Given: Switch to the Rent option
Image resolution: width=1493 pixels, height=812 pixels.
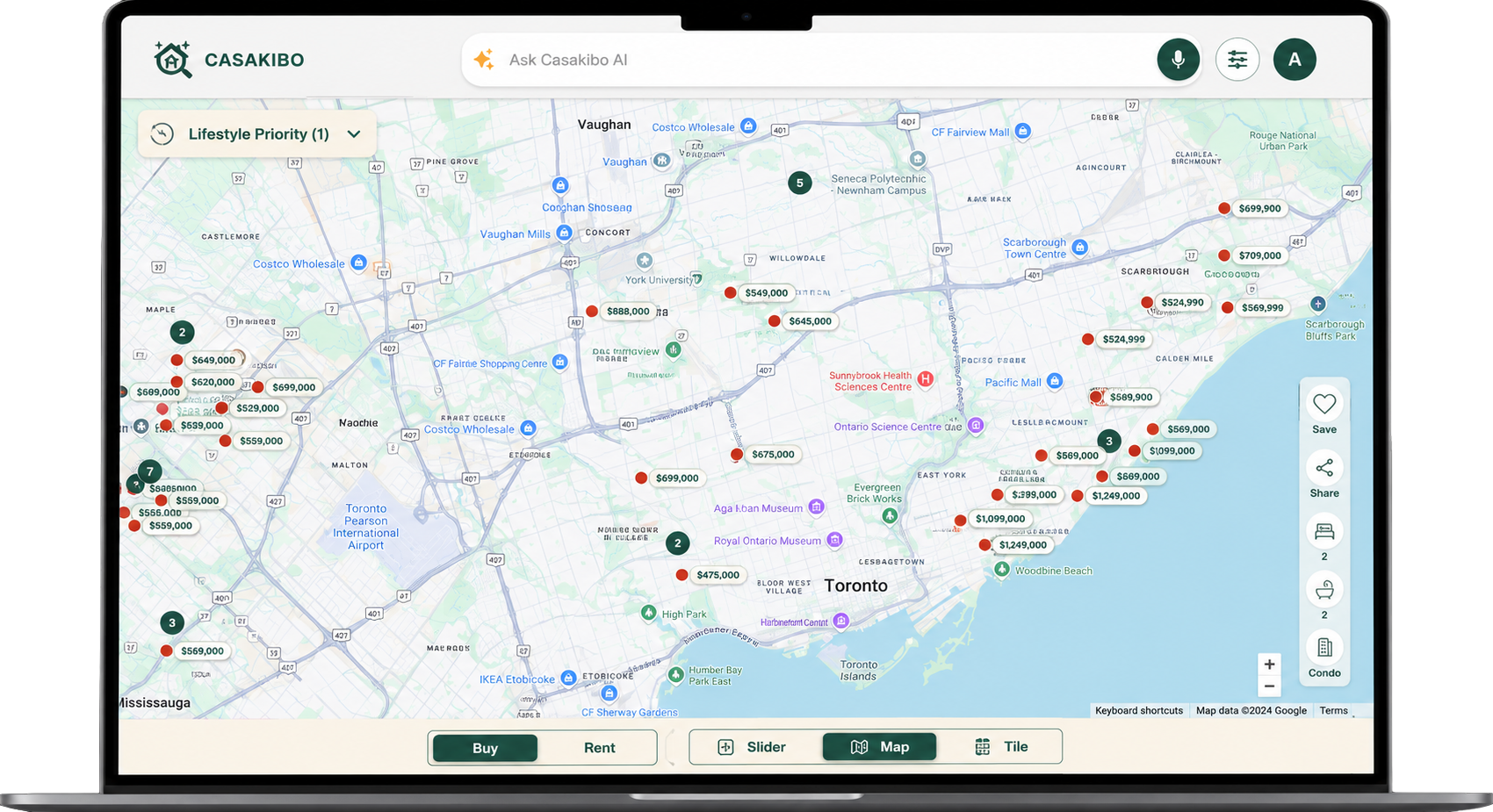Looking at the screenshot, I should tap(599, 748).
